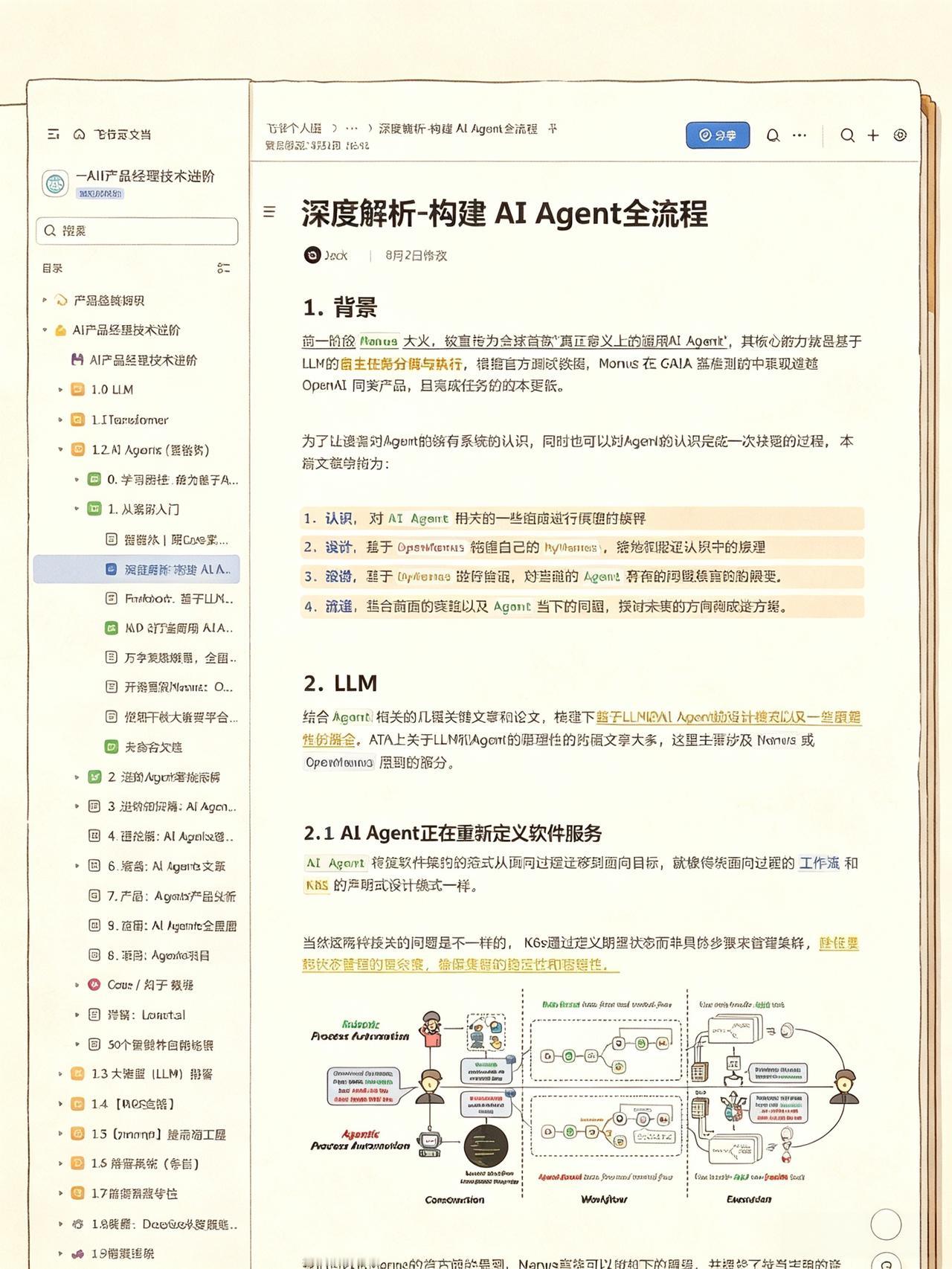Collapse the sidebar with the top-left menu icon
Viewport: 952px width, 1269px height.
[54, 134]
